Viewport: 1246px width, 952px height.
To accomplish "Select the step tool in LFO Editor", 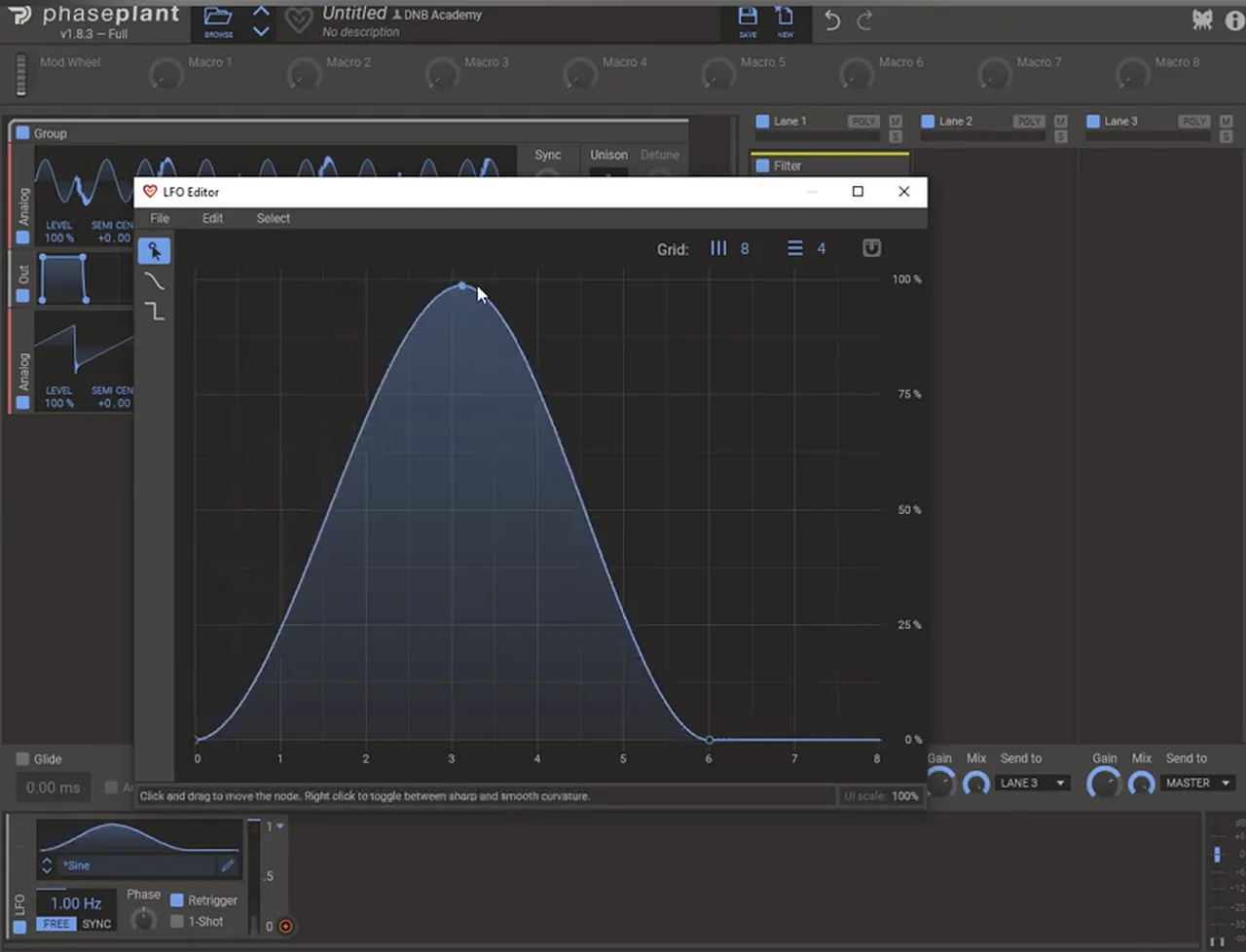I will 154,311.
